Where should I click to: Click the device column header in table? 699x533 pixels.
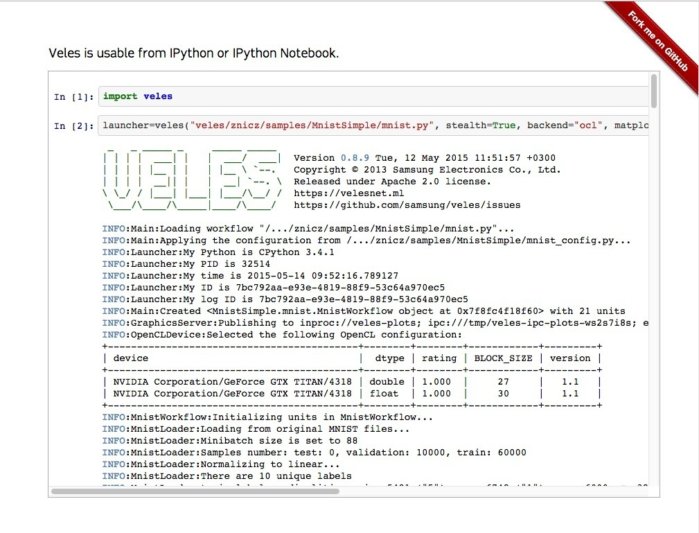point(131,358)
